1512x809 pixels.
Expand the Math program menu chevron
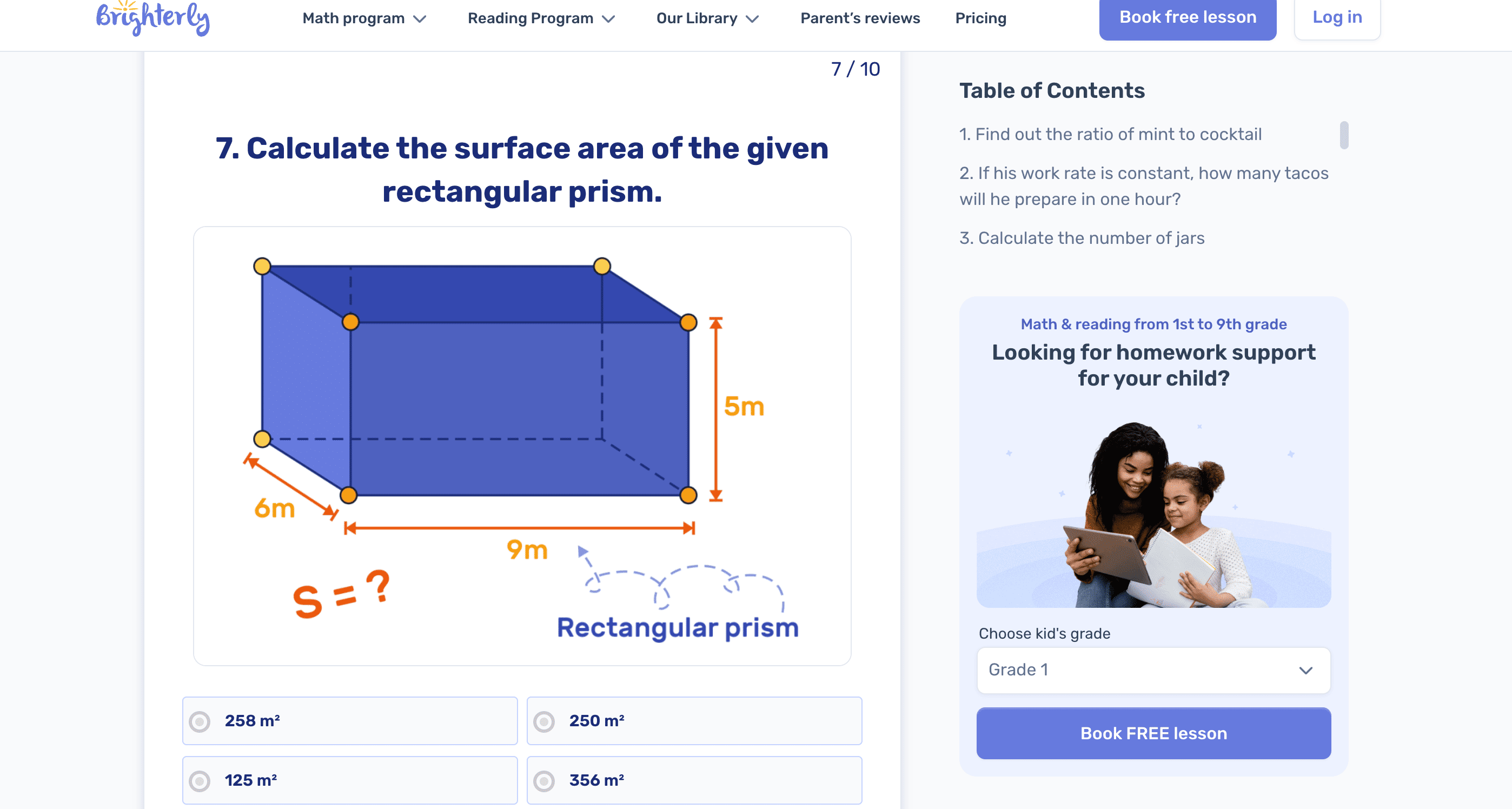420,19
